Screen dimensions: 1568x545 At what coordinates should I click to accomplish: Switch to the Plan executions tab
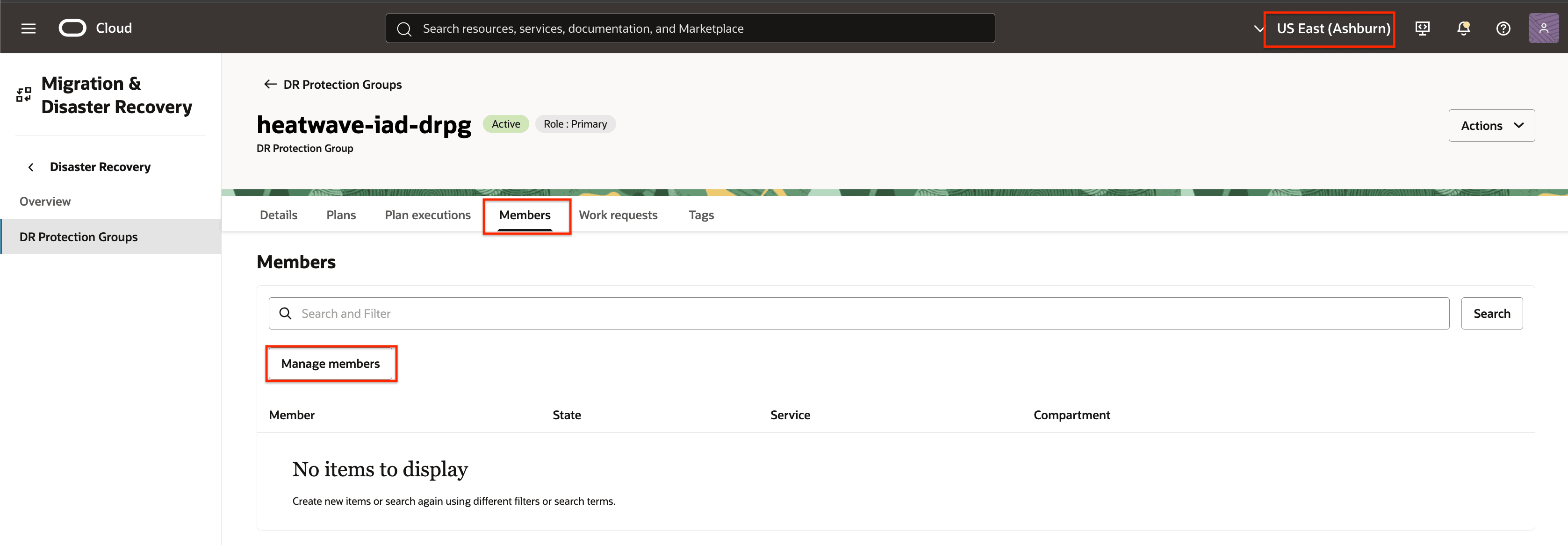pyautogui.click(x=427, y=215)
